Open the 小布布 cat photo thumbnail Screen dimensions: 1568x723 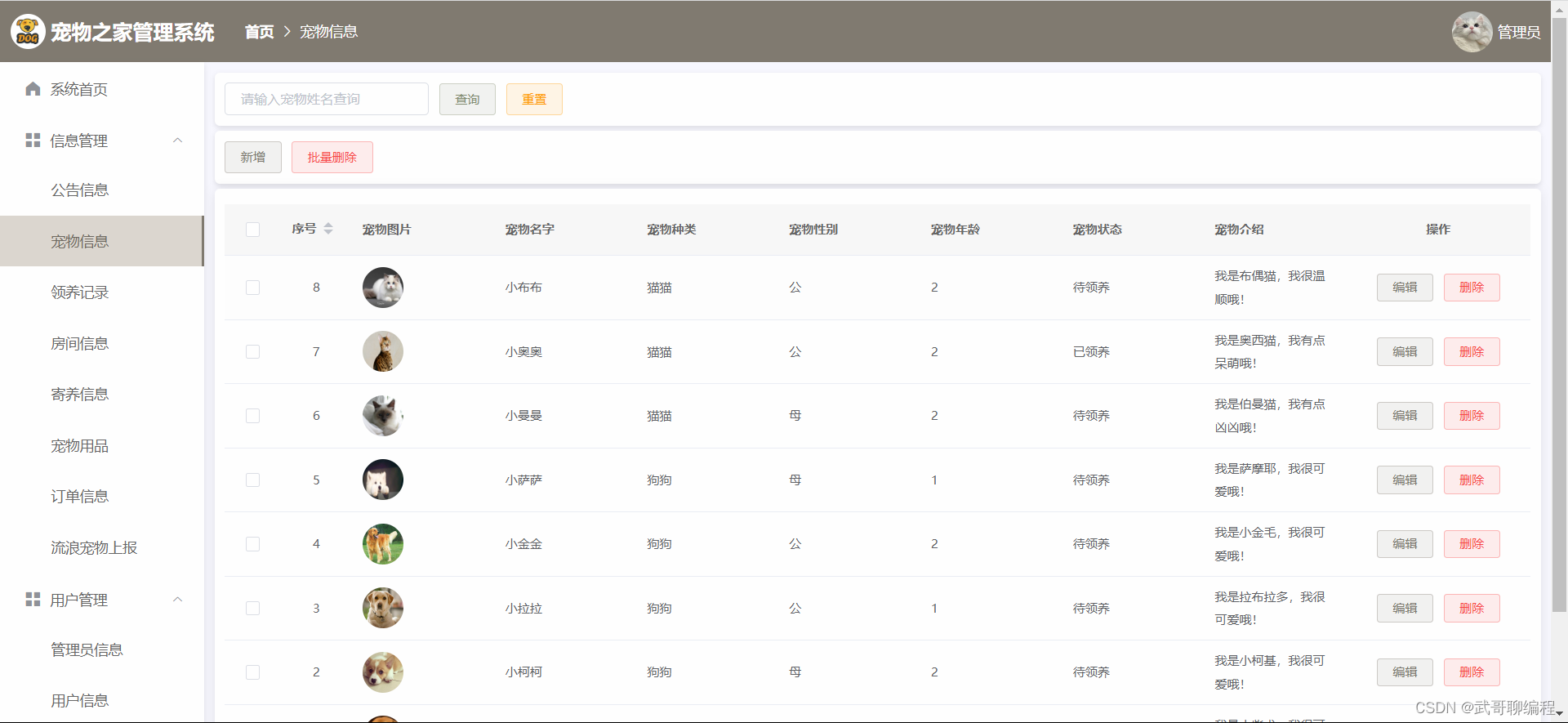[x=383, y=288]
